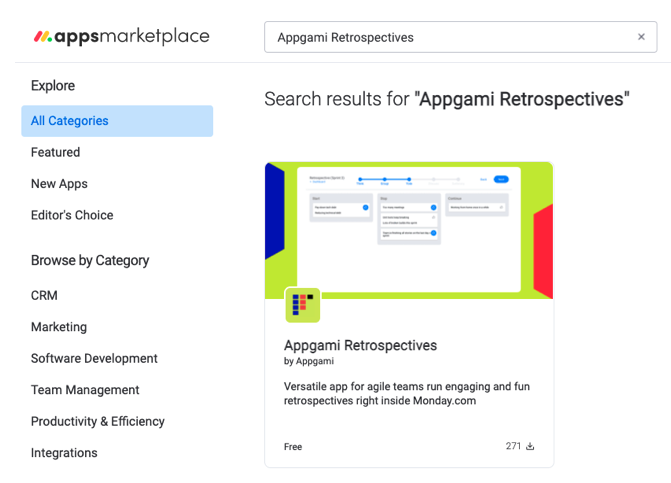Select All Categories in sidebar
671x483 pixels.
[x=117, y=121]
